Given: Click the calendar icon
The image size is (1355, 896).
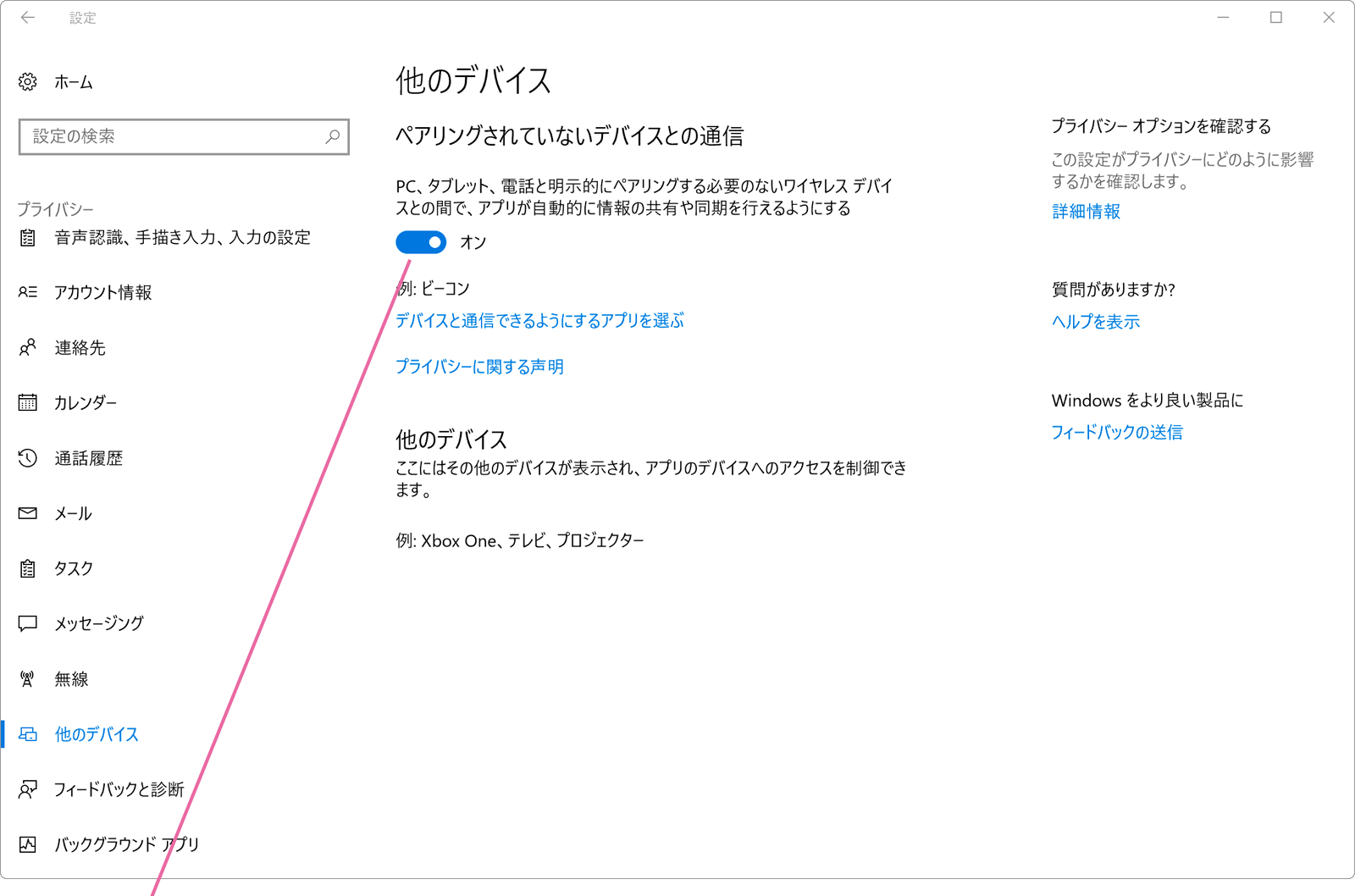Looking at the screenshot, I should coord(28,402).
